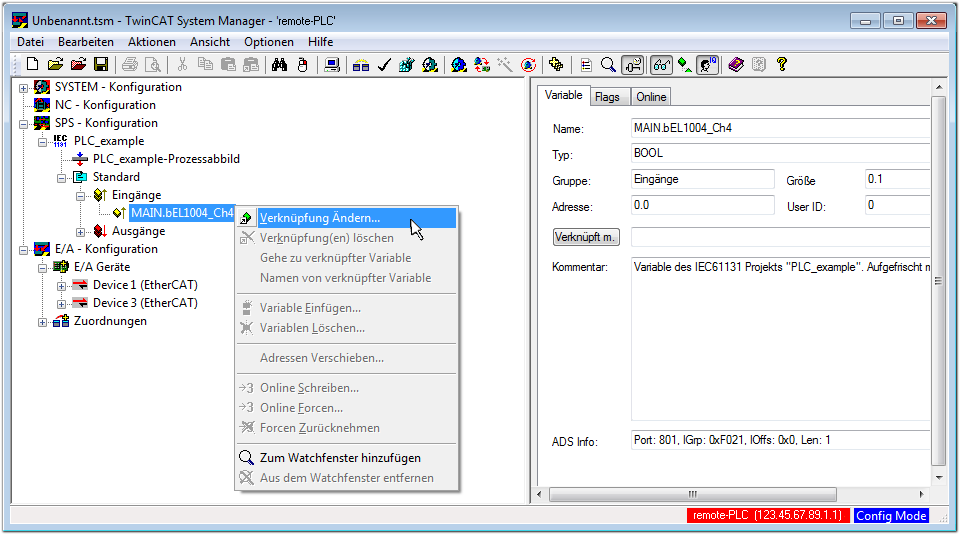Click the New document toolbar icon

pyautogui.click(x=32, y=65)
